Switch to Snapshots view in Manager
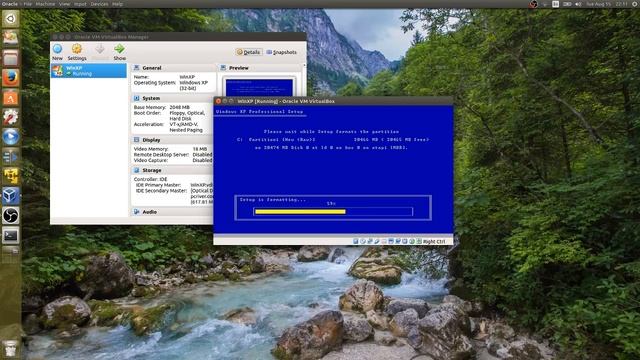Image resolution: width=640 pixels, height=360 pixels. point(281,52)
